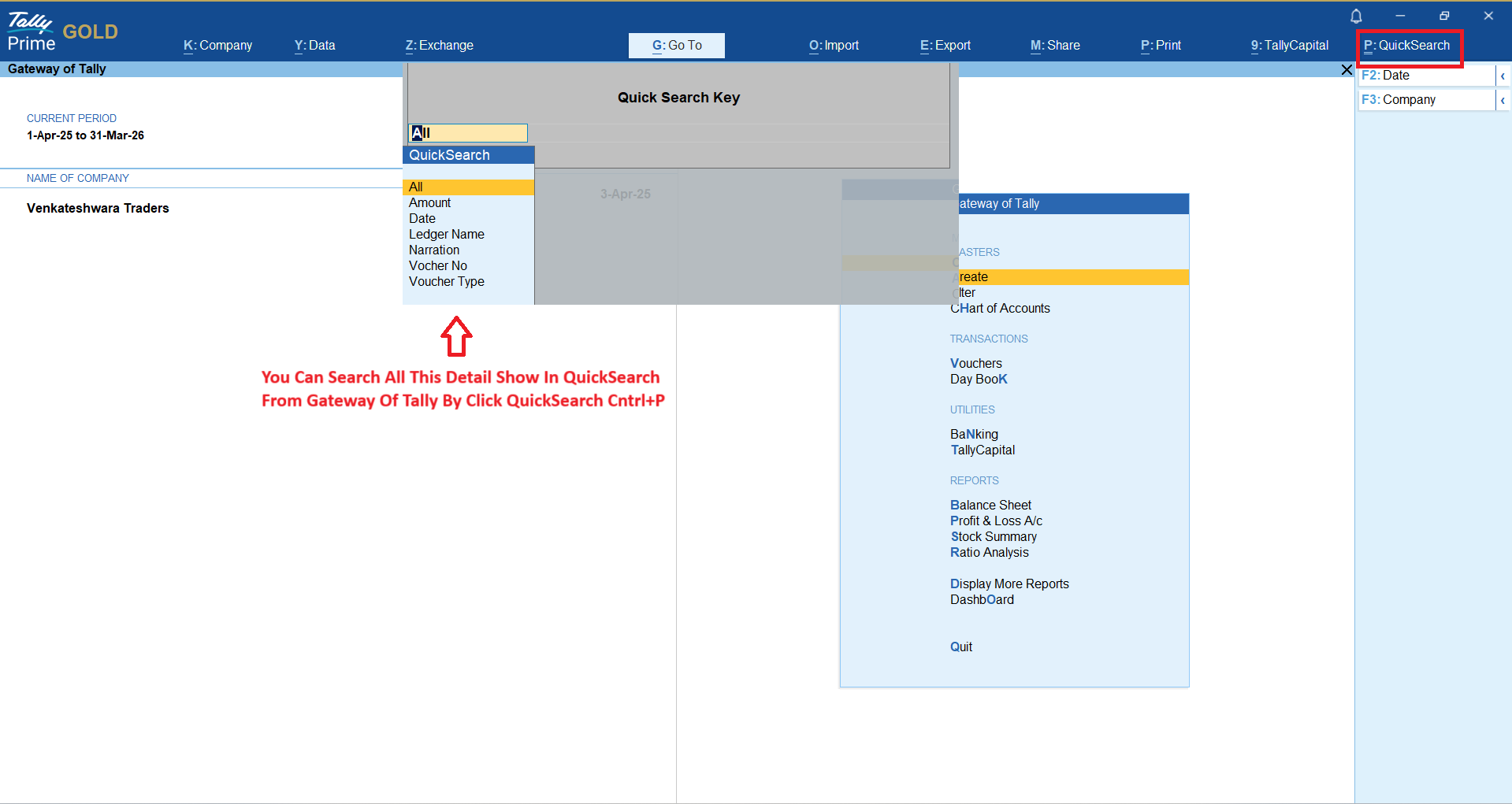Choose Ledger Name from QuickSearch list
This screenshot has height=804, width=1512.
click(446, 235)
